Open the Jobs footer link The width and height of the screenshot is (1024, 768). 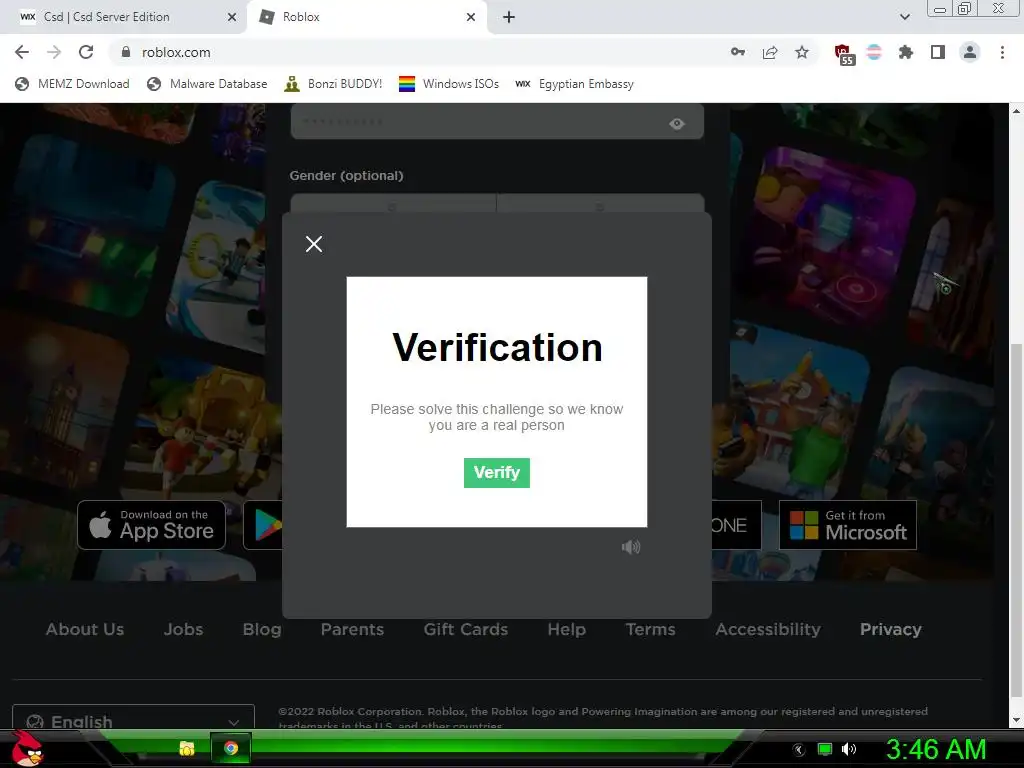click(x=184, y=630)
